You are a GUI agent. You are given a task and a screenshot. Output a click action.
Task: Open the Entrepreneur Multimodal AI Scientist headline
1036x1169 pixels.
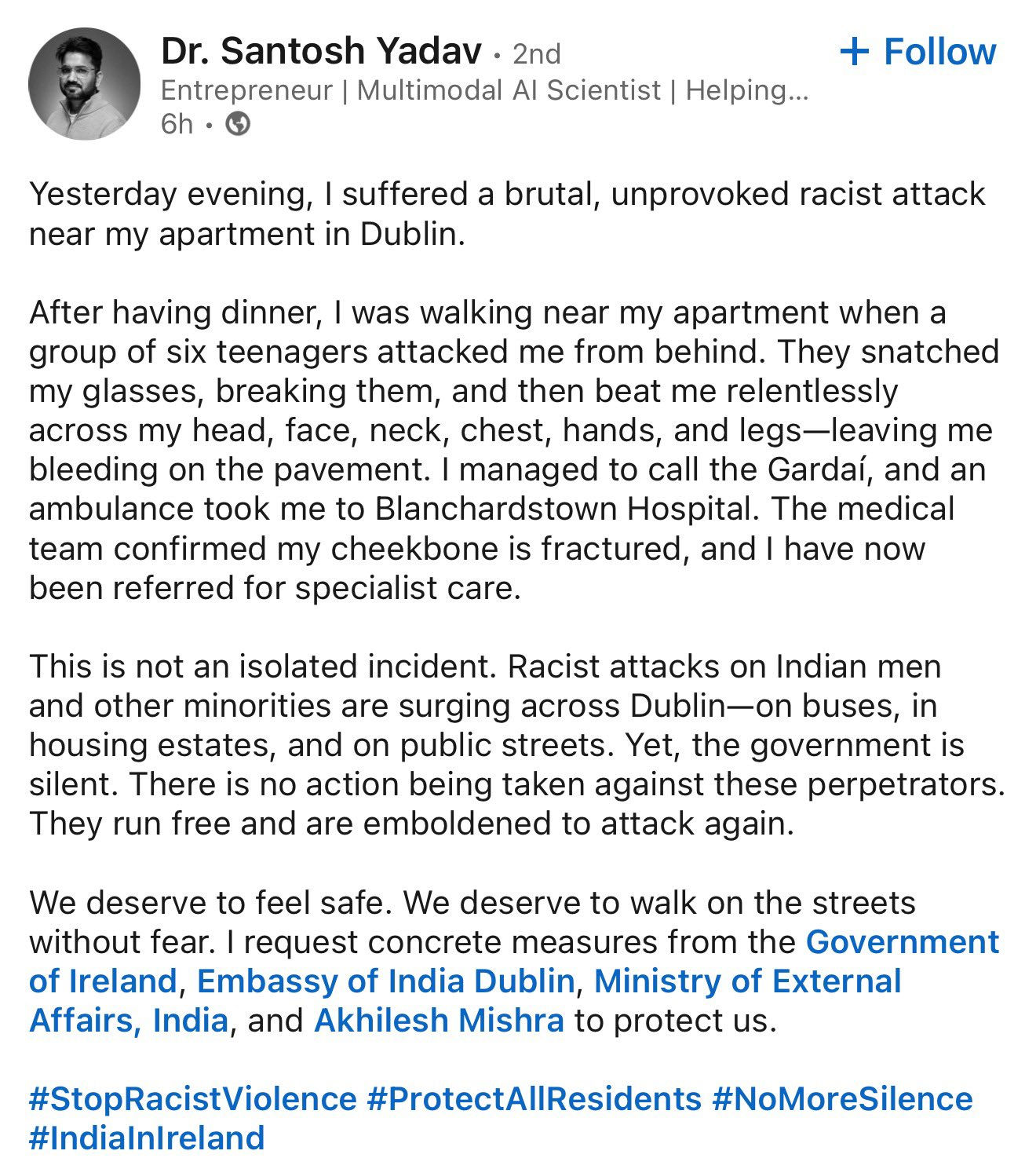[x=484, y=91]
